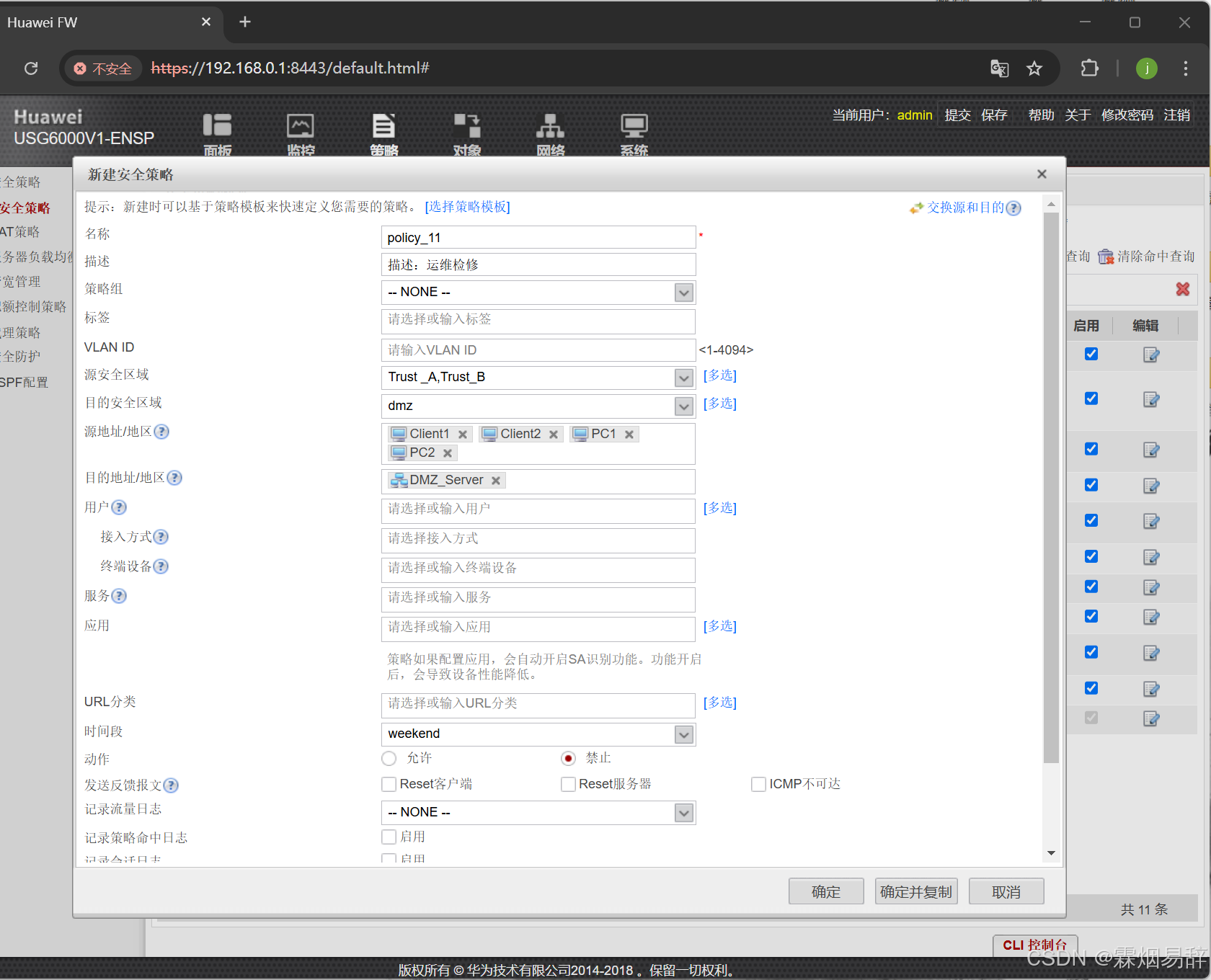Remove PC2 from source address

coord(448,453)
